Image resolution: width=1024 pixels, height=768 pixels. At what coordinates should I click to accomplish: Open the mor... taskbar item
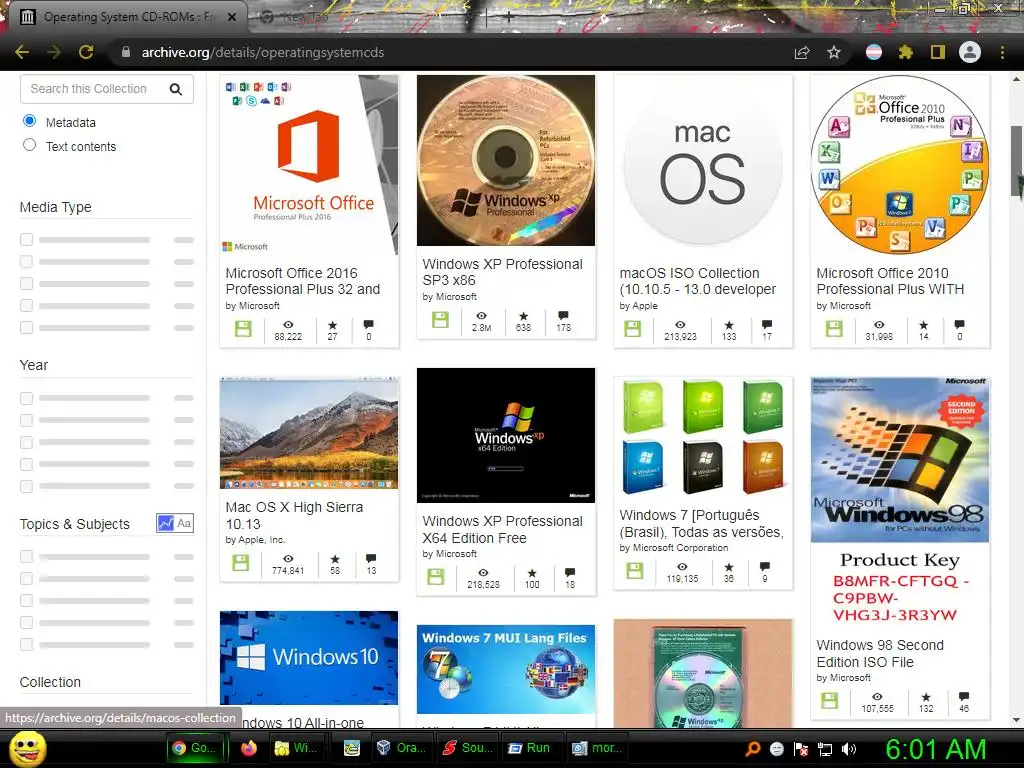(597, 748)
